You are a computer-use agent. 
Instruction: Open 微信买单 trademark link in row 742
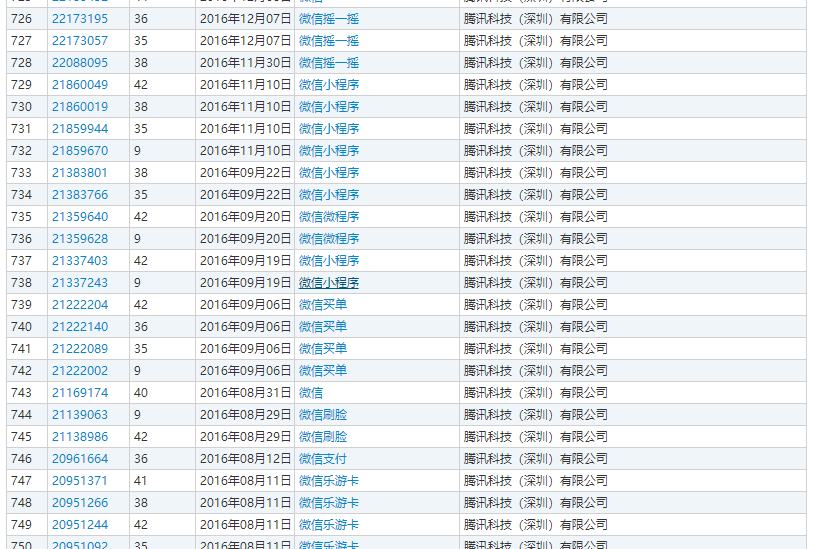(x=323, y=371)
